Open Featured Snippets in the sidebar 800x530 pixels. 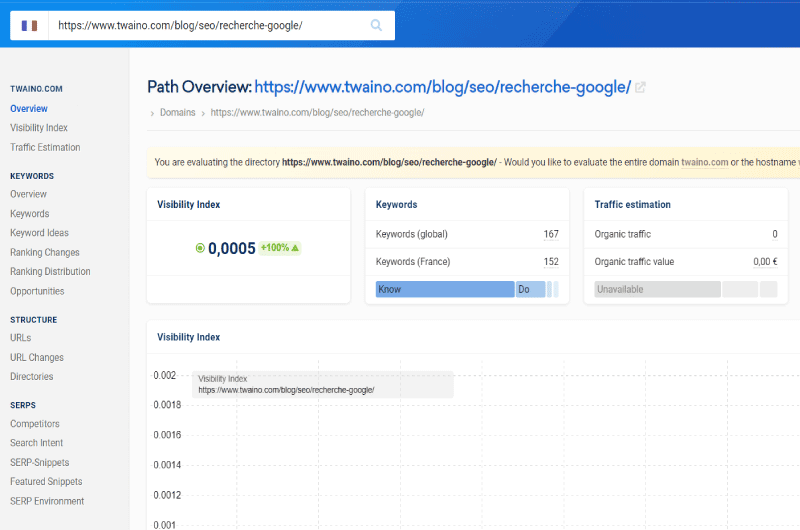(x=46, y=482)
